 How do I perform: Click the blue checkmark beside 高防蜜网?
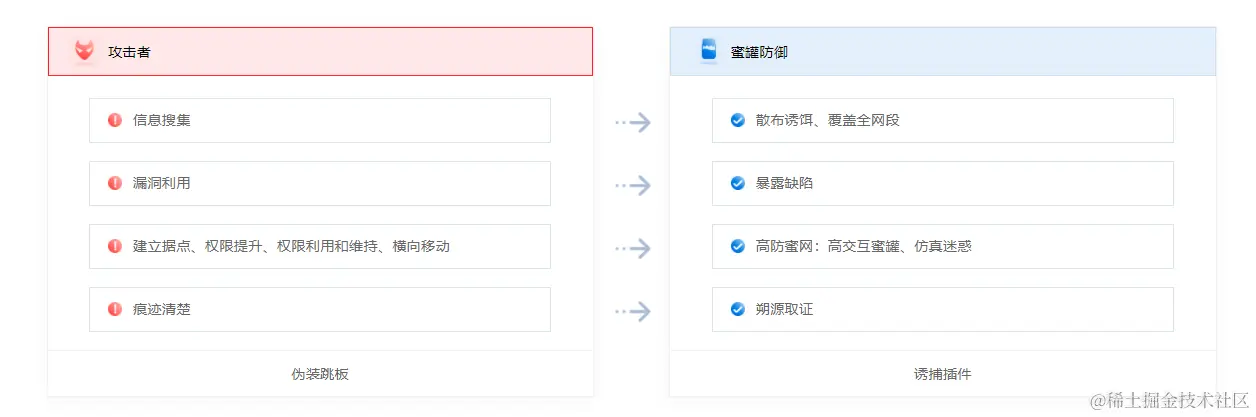pyautogui.click(x=738, y=246)
